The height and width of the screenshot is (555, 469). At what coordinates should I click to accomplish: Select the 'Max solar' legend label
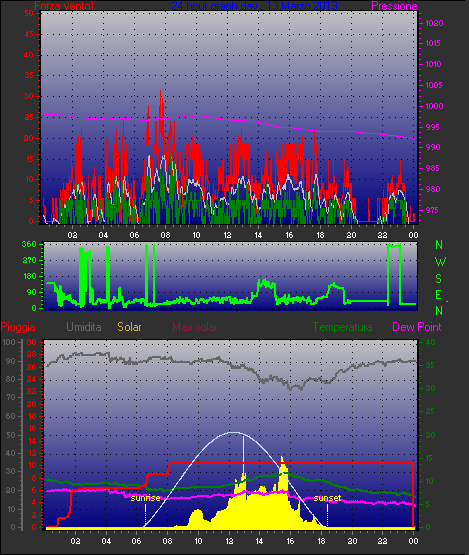click(195, 327)
